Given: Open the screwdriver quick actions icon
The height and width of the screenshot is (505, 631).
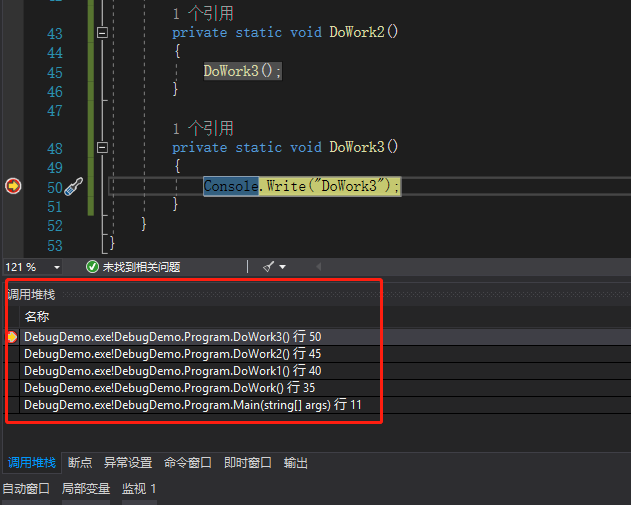Looking at the screenshot, I should tap(74, 186).
